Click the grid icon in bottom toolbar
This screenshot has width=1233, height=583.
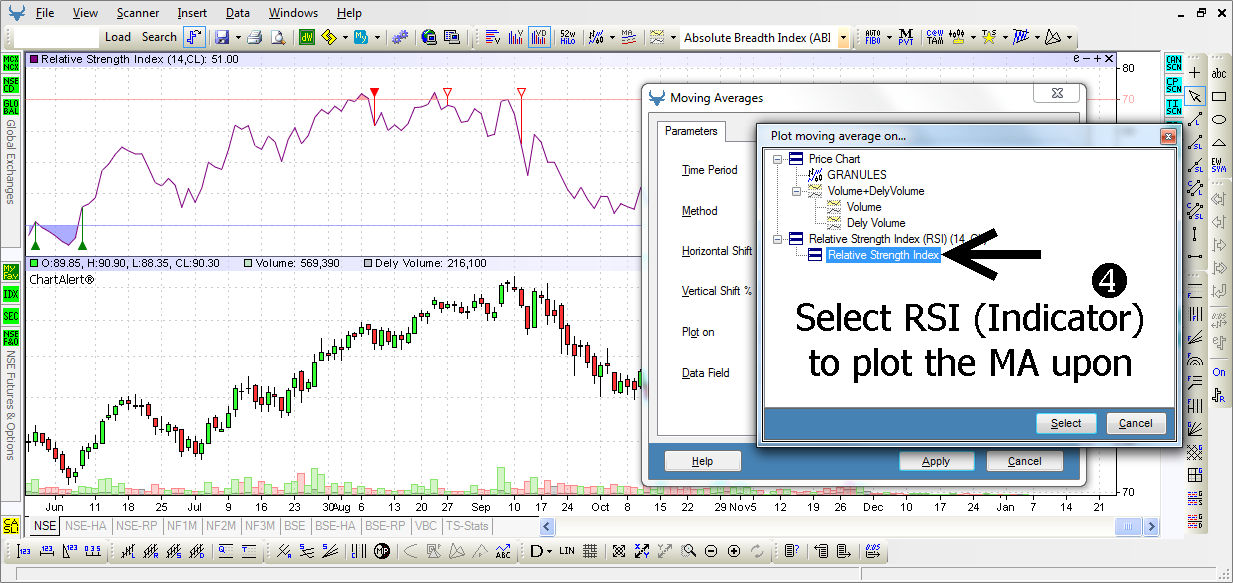pyautogui.click(x=590, y=551)
